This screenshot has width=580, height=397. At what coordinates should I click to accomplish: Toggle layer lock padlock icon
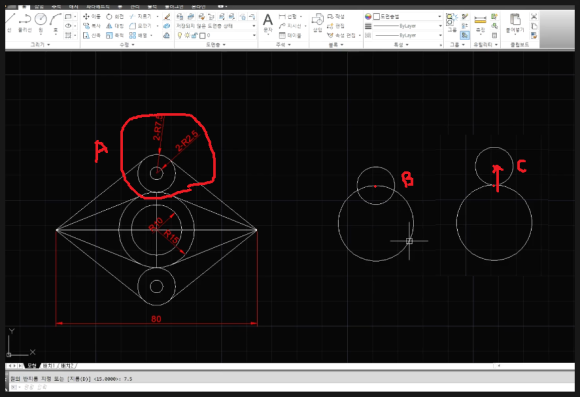point(194,36)
